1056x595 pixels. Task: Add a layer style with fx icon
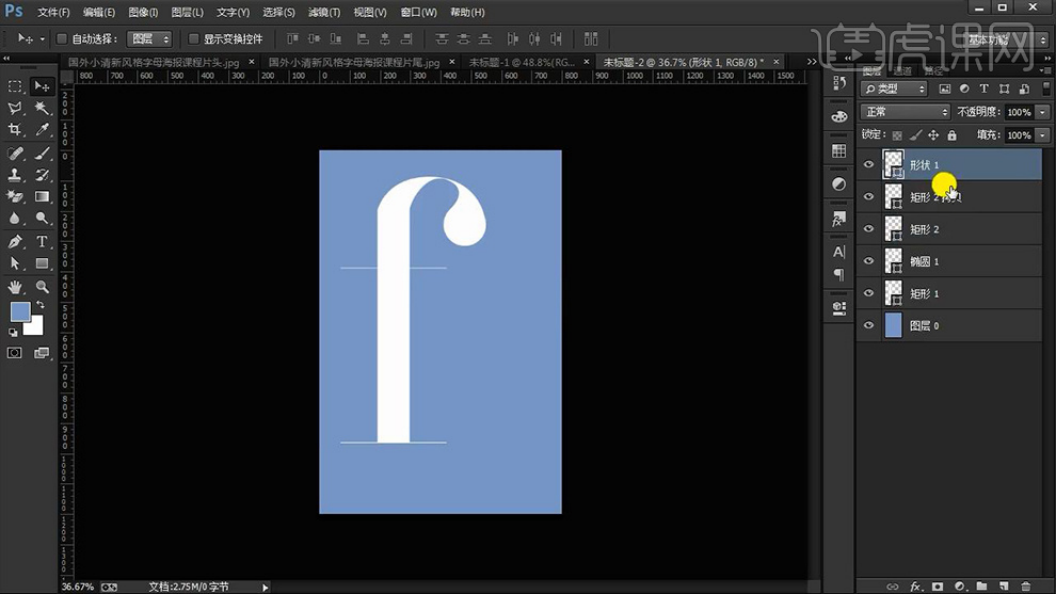click(x=916, y=586)
